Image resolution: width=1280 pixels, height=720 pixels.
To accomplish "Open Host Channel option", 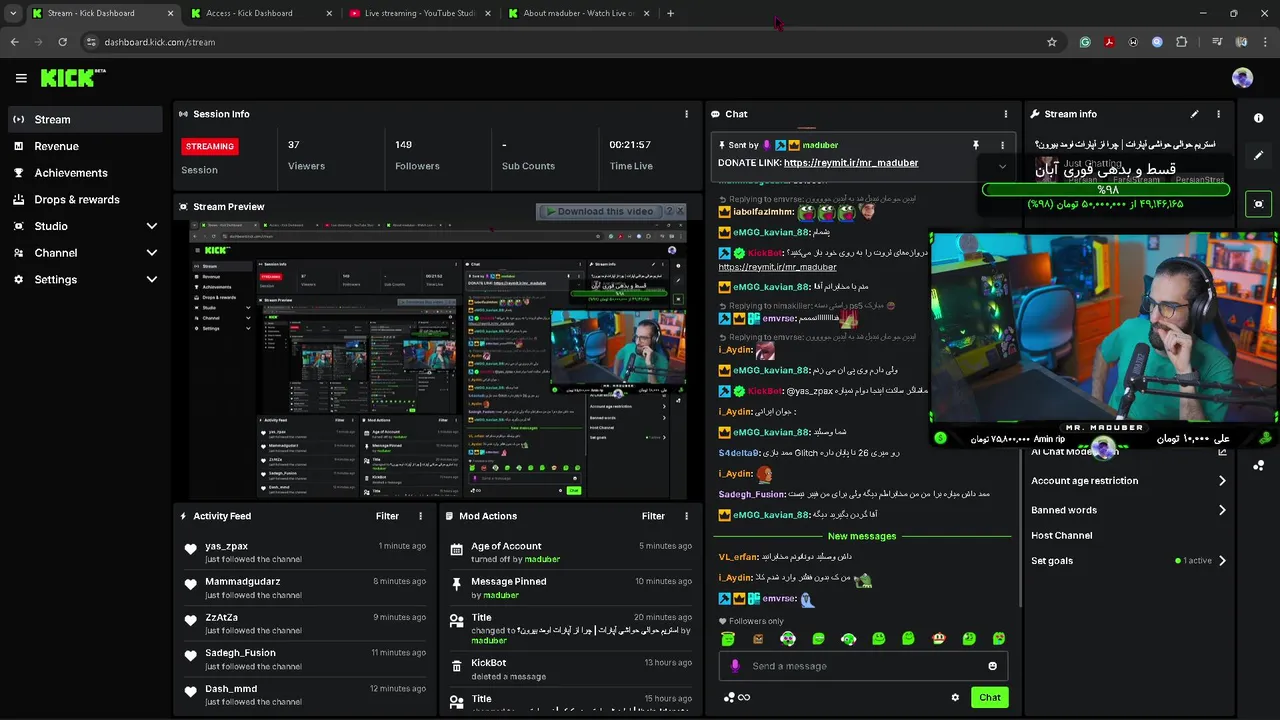I will pos(1062,536).
